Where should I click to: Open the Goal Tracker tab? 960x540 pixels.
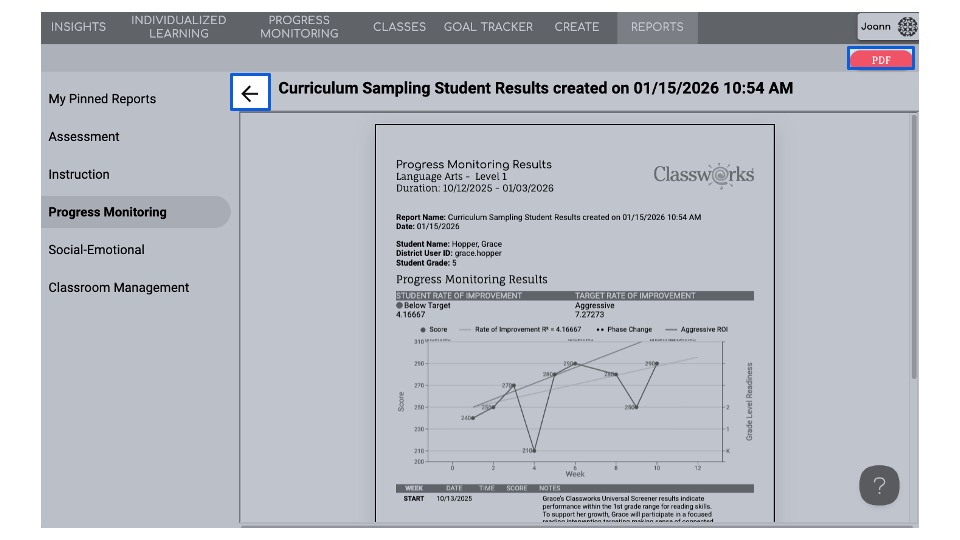[488, 27]
